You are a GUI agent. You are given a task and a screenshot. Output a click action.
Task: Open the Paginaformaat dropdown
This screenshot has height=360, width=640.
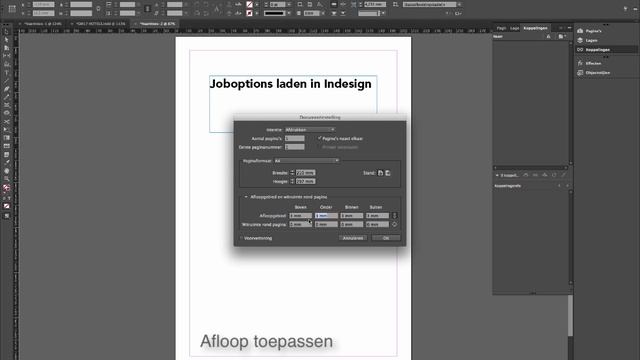tap(307, 161)
